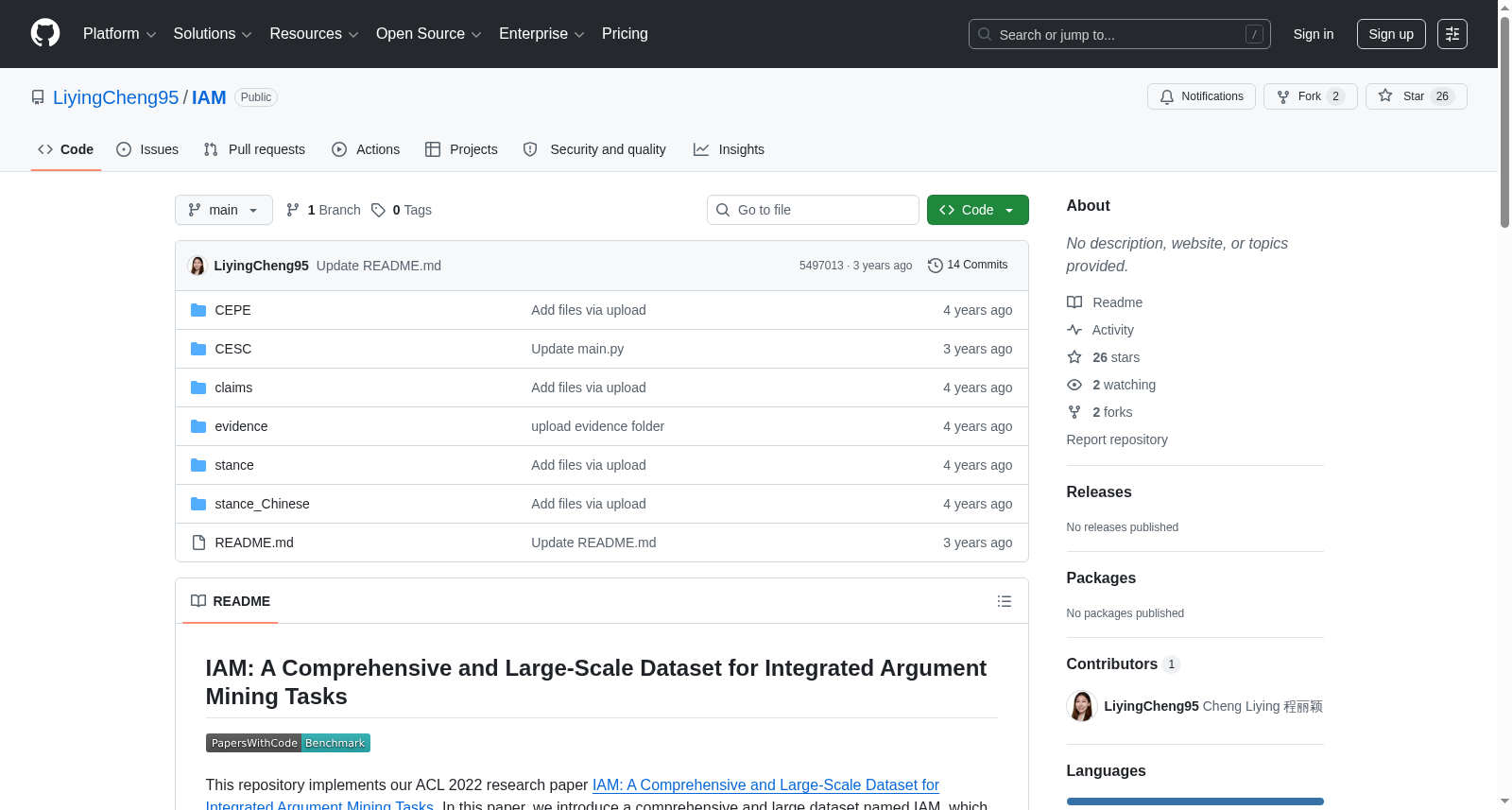The width and height of the screenshot is (1512, 810).
Task: Click the PapersWithCode Benchmark badge
Action: point(288,743)
